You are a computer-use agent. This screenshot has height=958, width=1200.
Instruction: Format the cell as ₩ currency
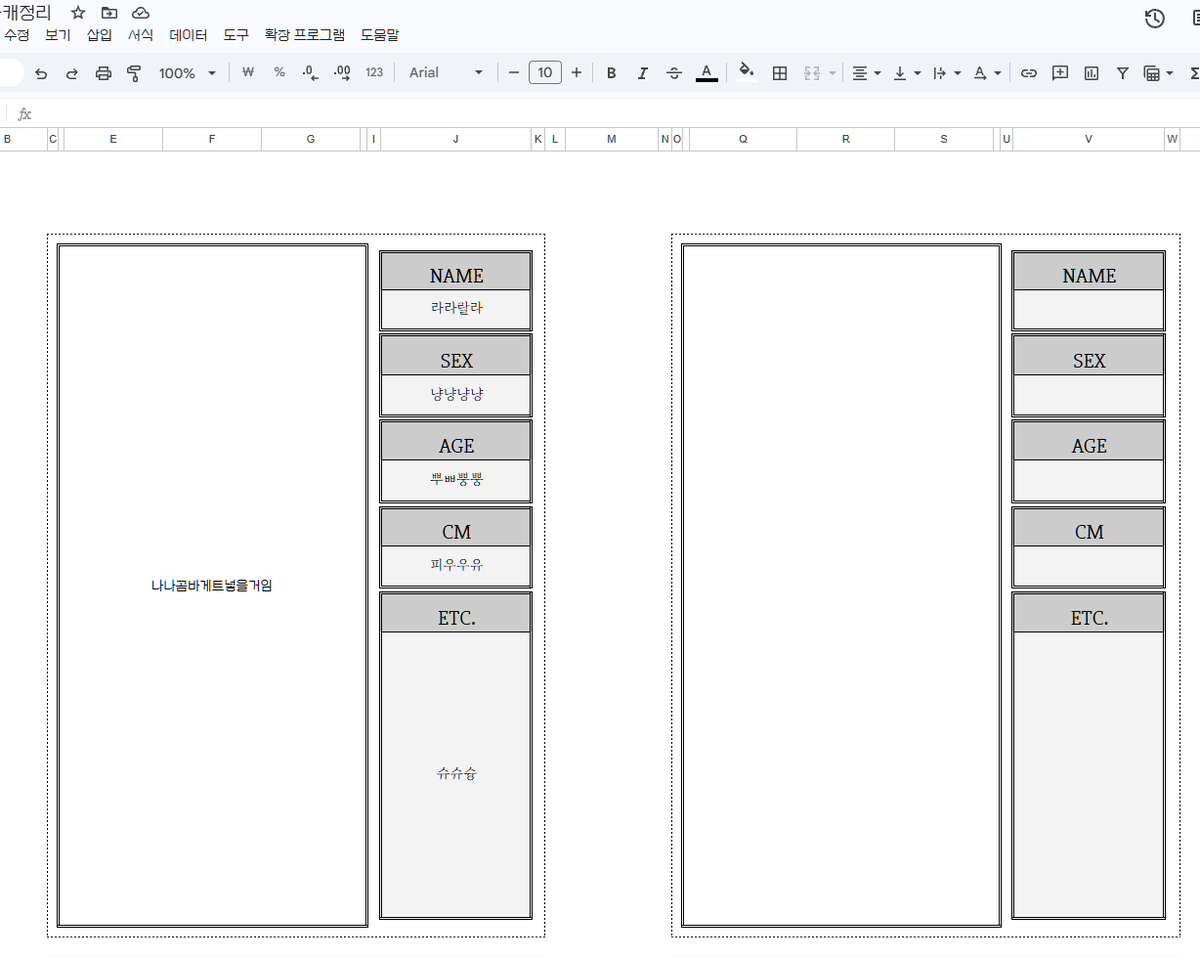[248, 72]
